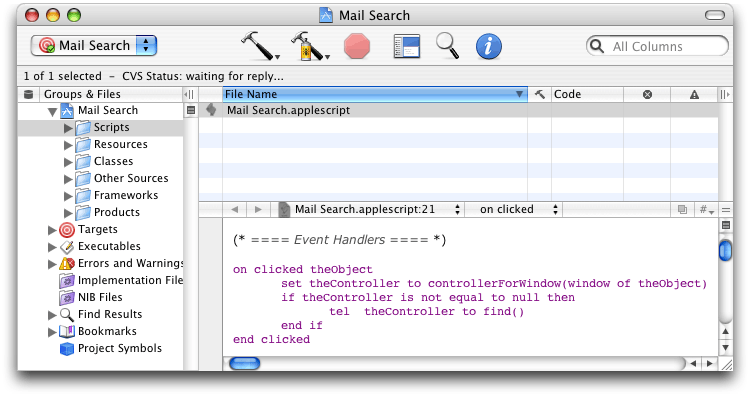Select the Implementation Files group

point(100,280)
